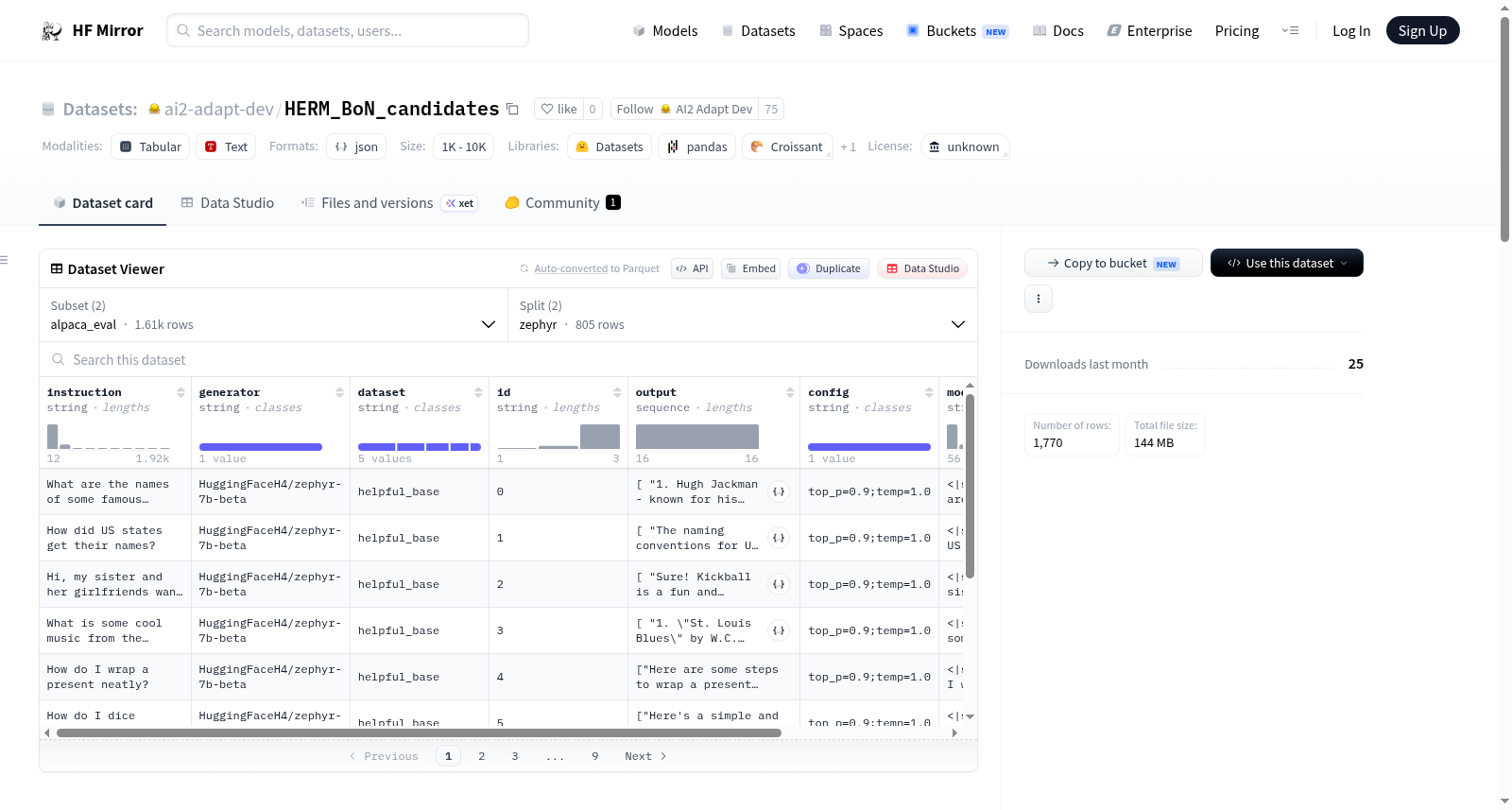
Task: Open the three-dot more options menu
Action: click(x=1039, y=299)
